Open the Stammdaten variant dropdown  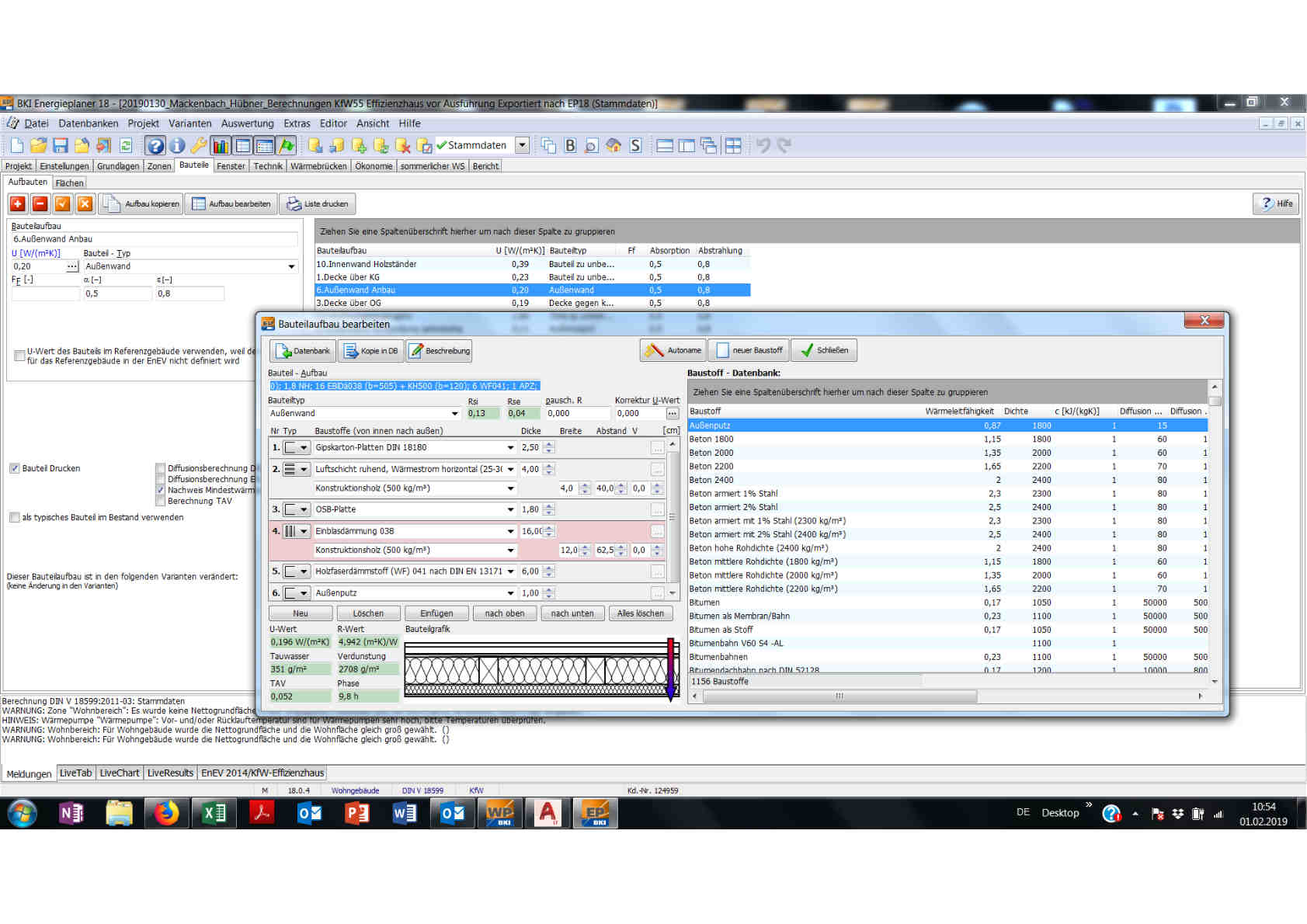[523, 145]
